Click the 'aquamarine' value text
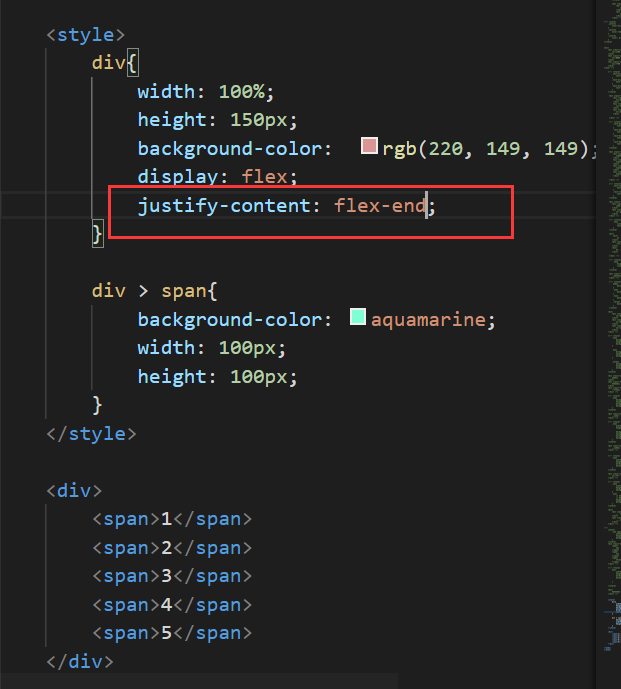The image size is (621, 689). 429,319
